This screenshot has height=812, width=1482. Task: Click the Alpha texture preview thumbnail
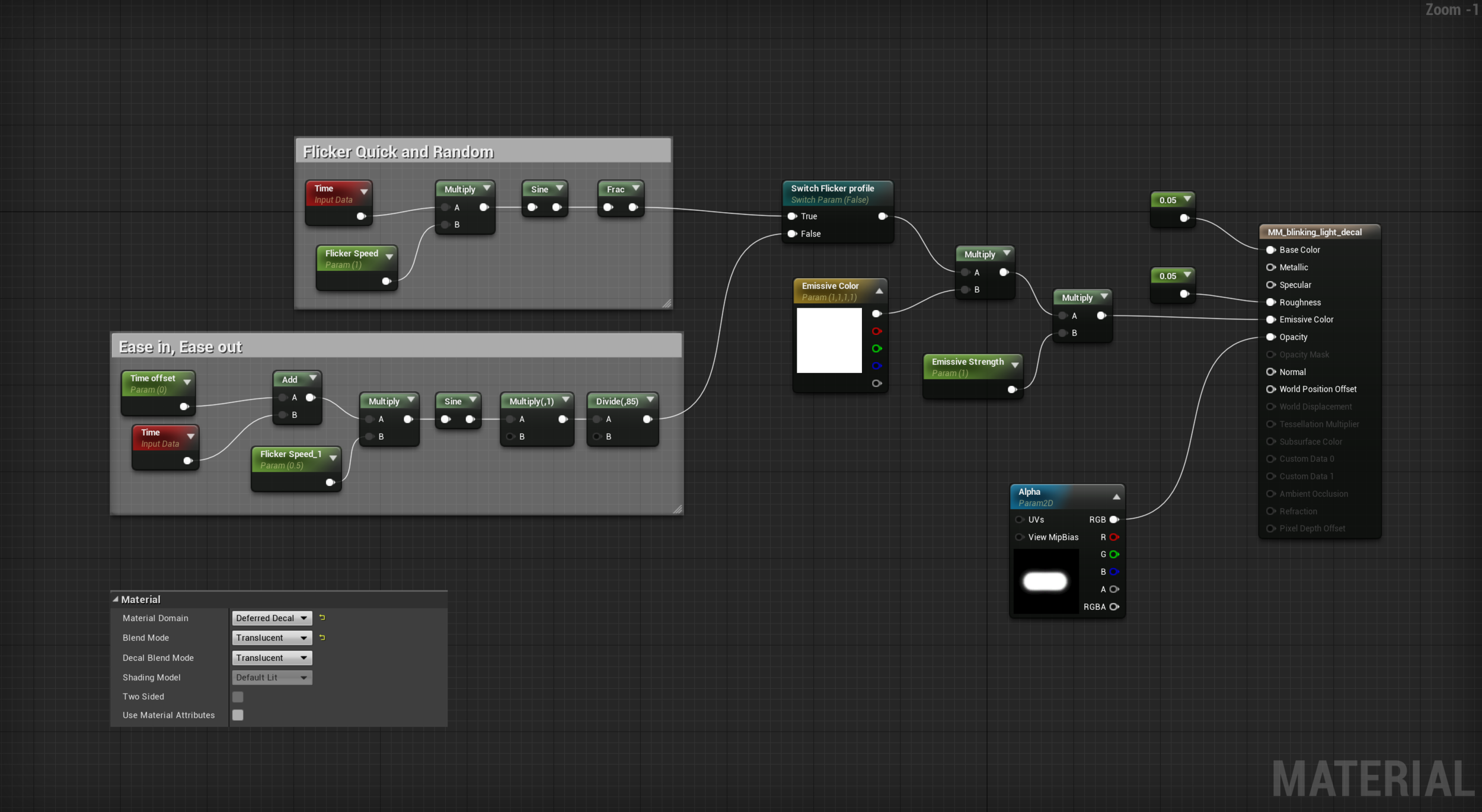(1045, 581)
